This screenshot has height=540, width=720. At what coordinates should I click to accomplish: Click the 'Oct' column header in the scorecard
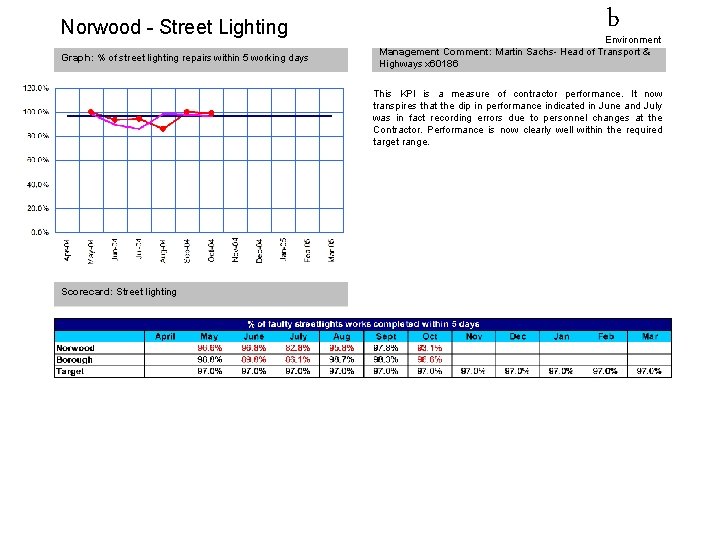click(430, 337)
